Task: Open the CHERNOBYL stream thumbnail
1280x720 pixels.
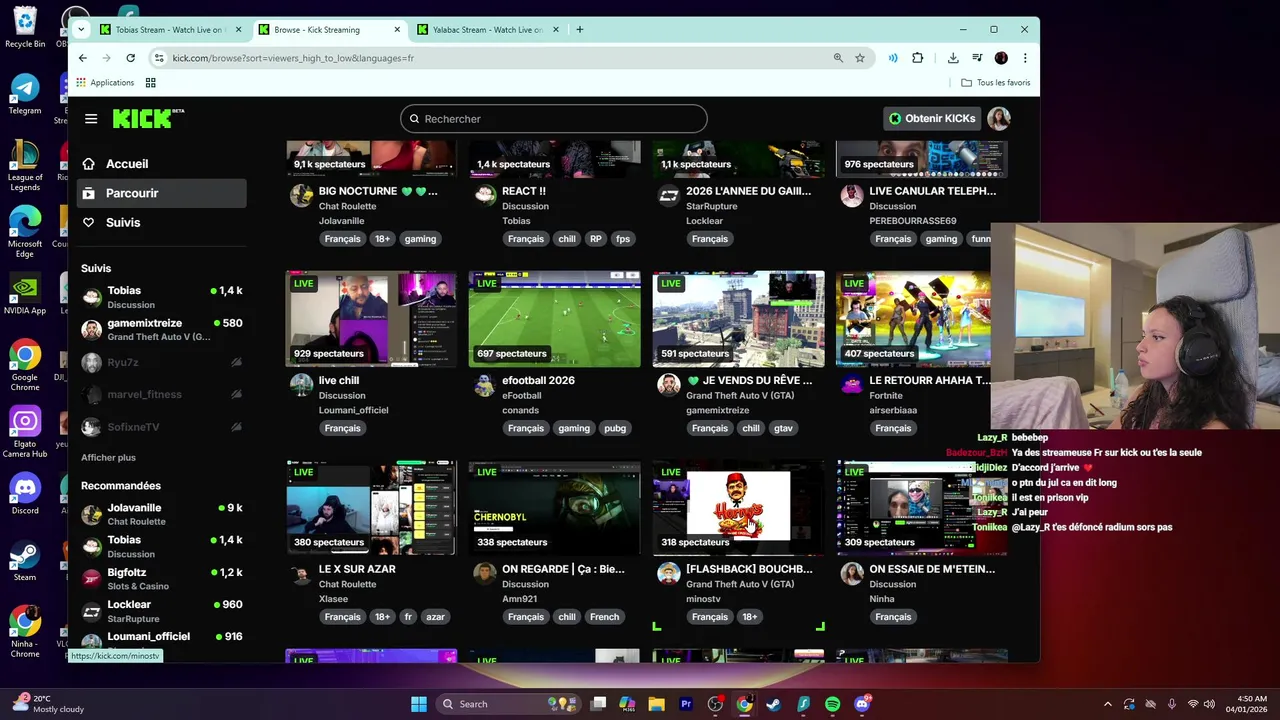Action: click(x=555, y=508)
